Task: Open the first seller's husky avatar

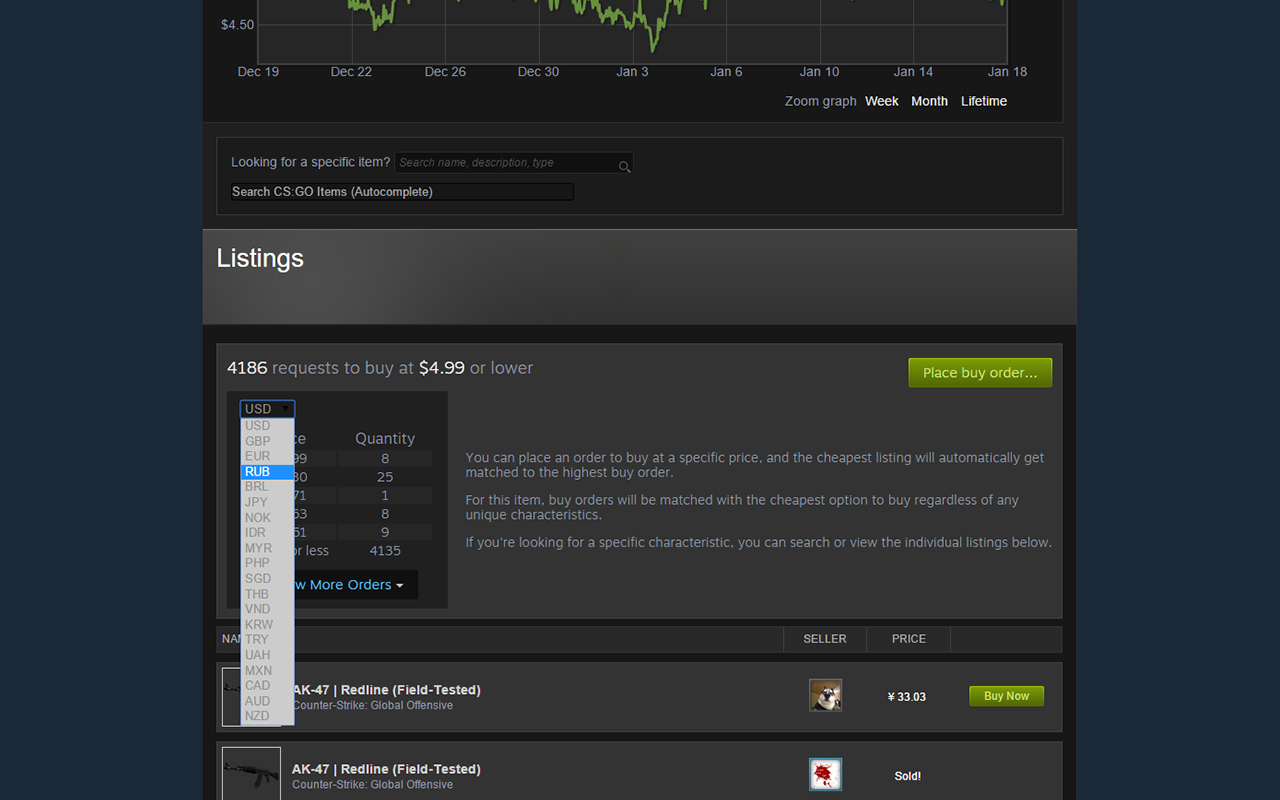Action: (825, 695)
